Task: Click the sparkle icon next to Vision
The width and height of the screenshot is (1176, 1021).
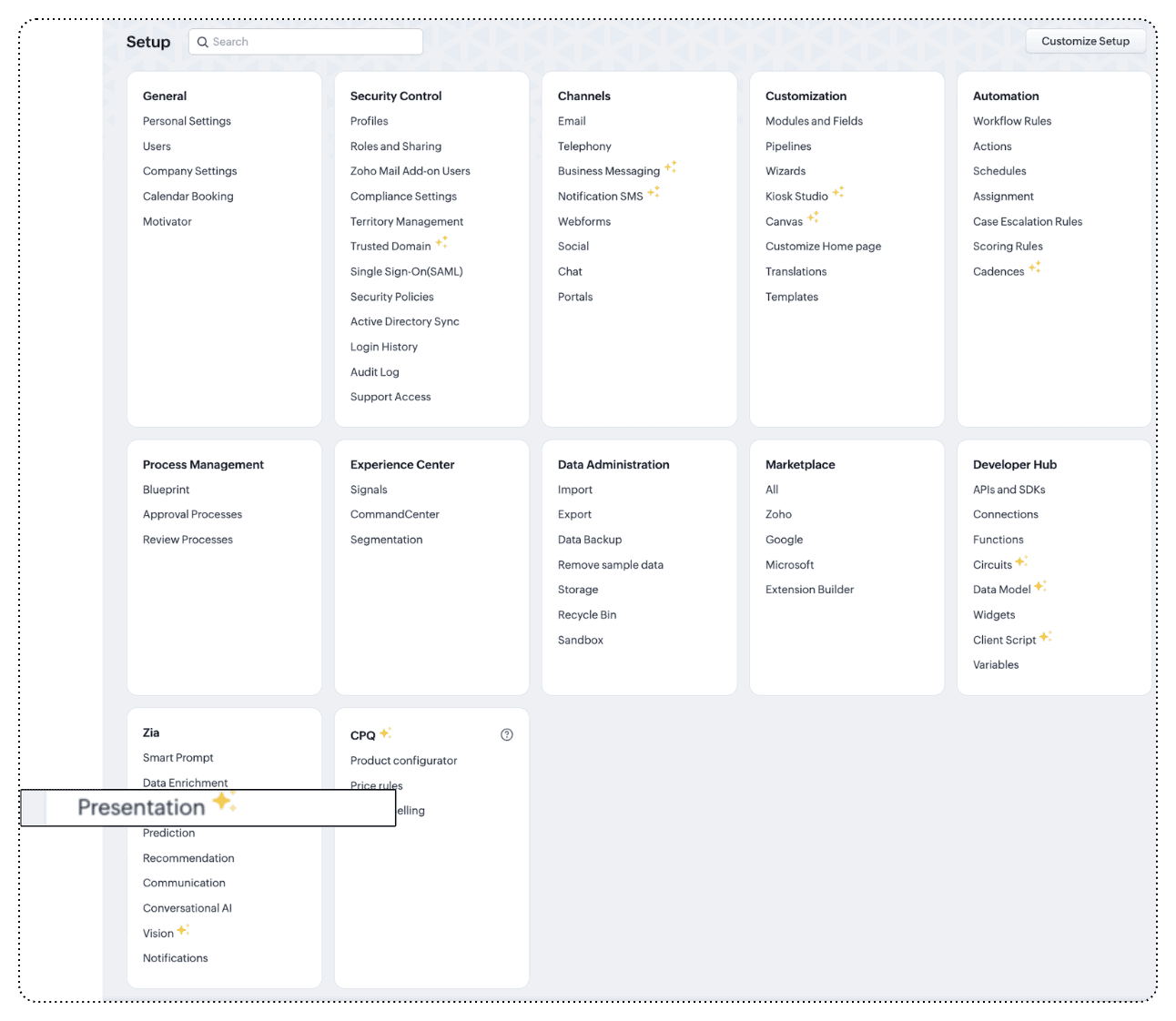Action: pyautogui.click(x=183, y=930)
